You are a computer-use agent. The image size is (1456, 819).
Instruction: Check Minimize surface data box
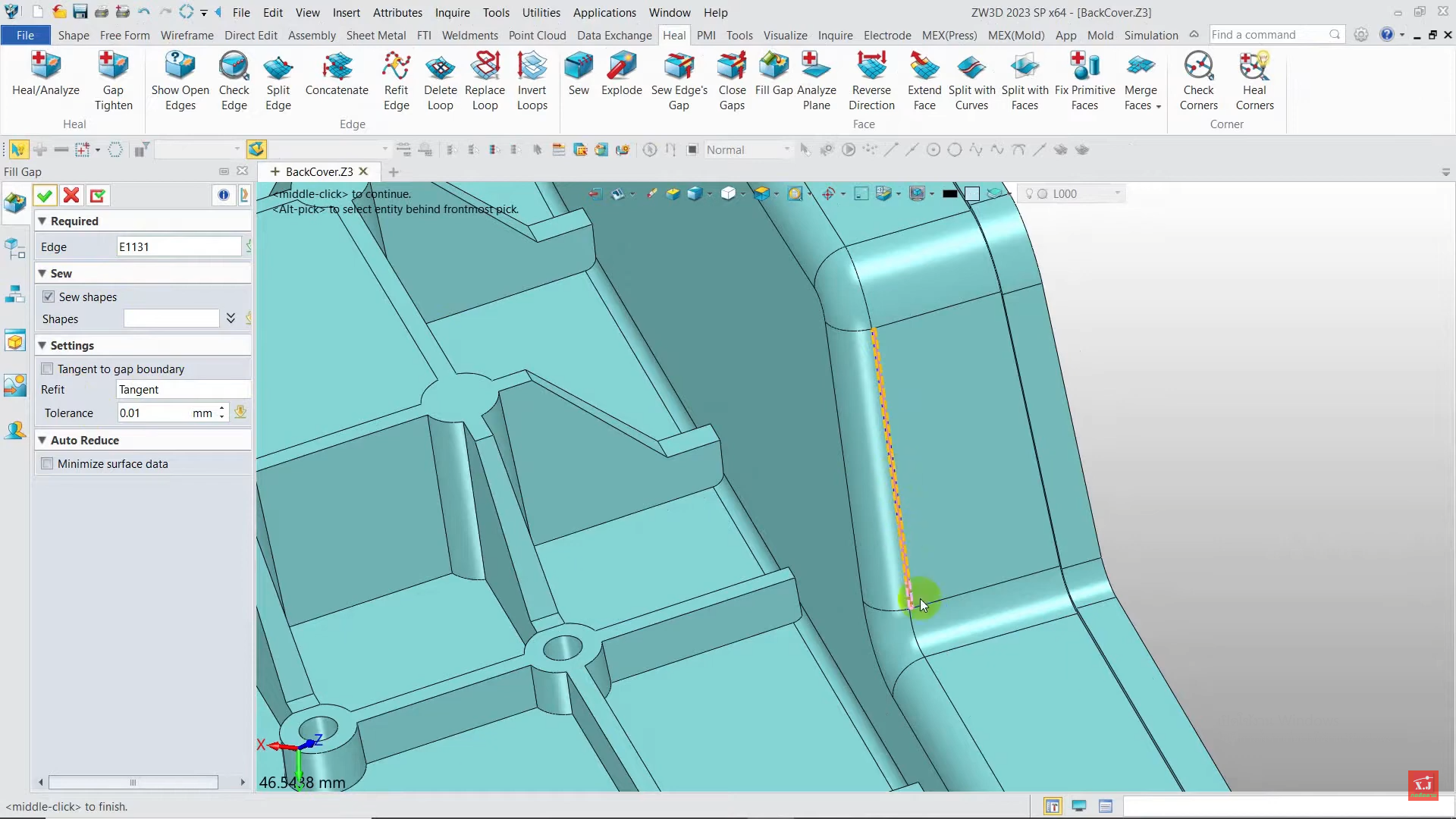(x=47, y=463)
